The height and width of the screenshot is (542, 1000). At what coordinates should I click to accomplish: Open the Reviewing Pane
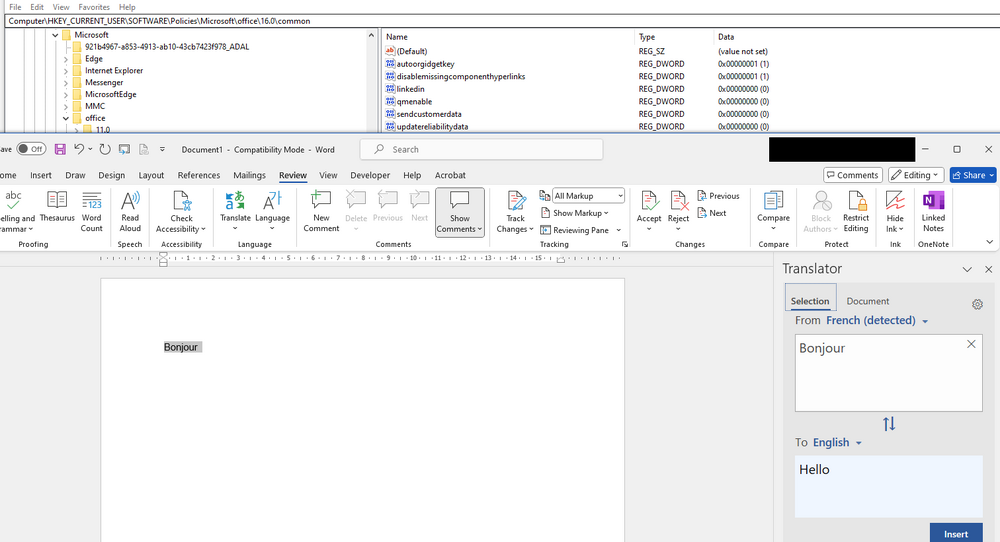(x=575, y=230)
